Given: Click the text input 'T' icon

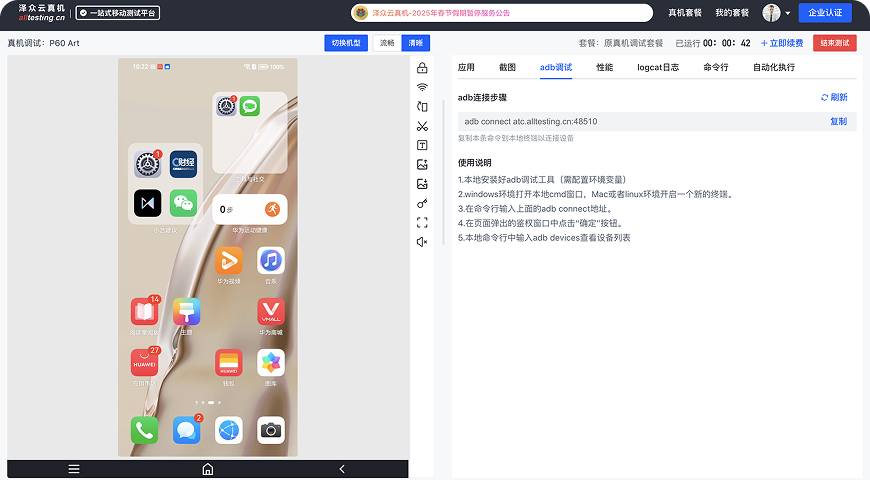Looking at the screenshot, I should [422, 145].
